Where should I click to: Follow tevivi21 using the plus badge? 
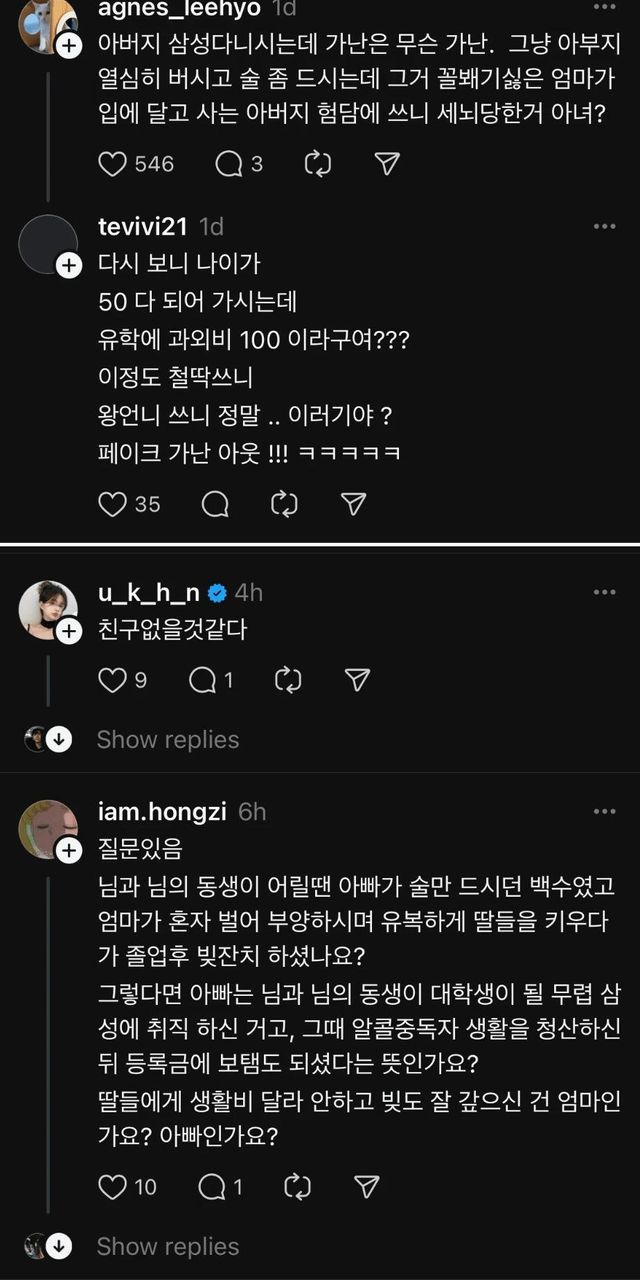click(x=68, y=265)
